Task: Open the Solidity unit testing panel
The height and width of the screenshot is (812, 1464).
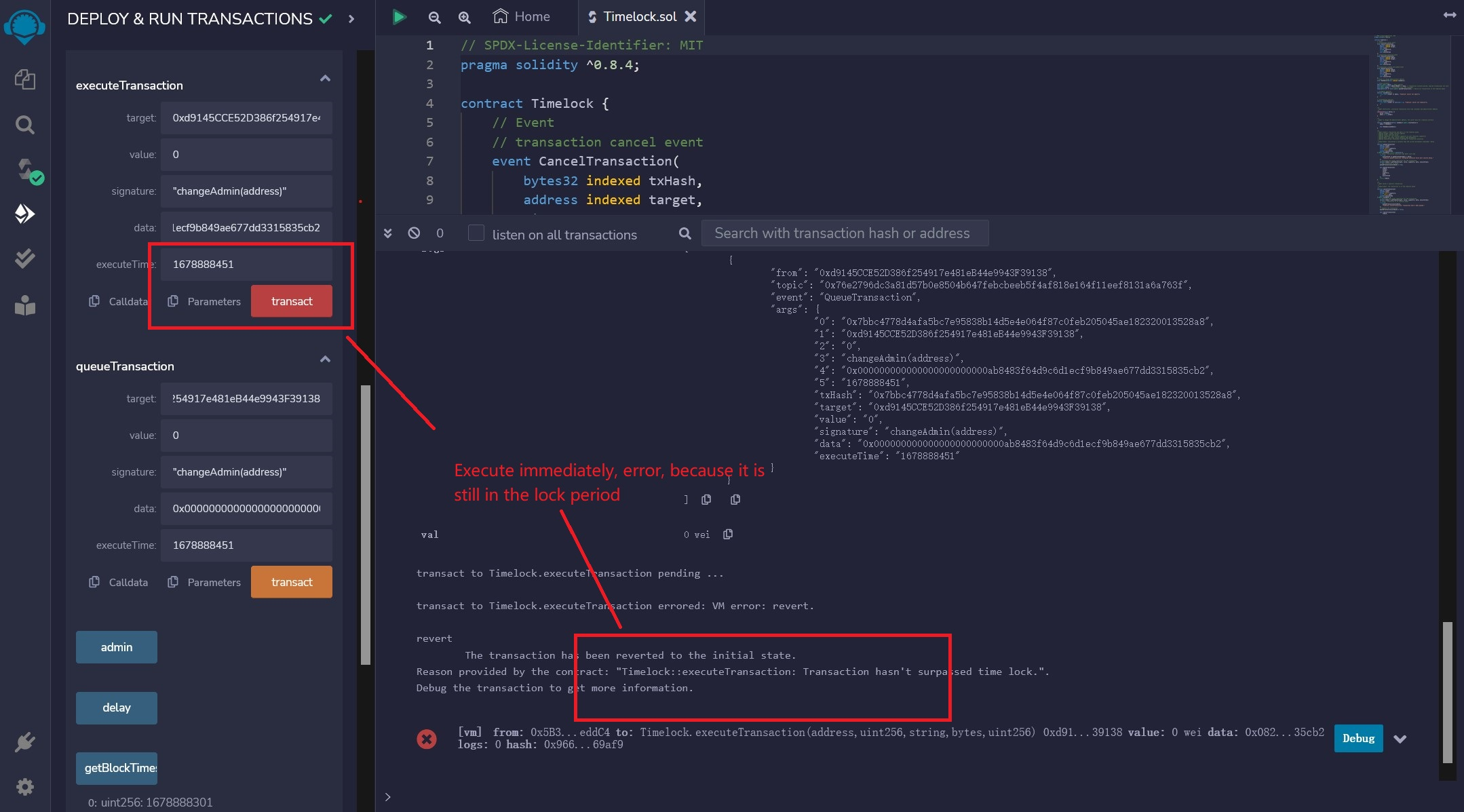Action: click(25, 258)
